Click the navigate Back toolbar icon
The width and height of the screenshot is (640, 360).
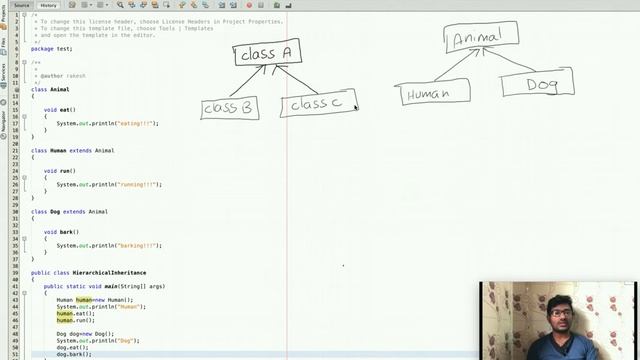point(84,5)
